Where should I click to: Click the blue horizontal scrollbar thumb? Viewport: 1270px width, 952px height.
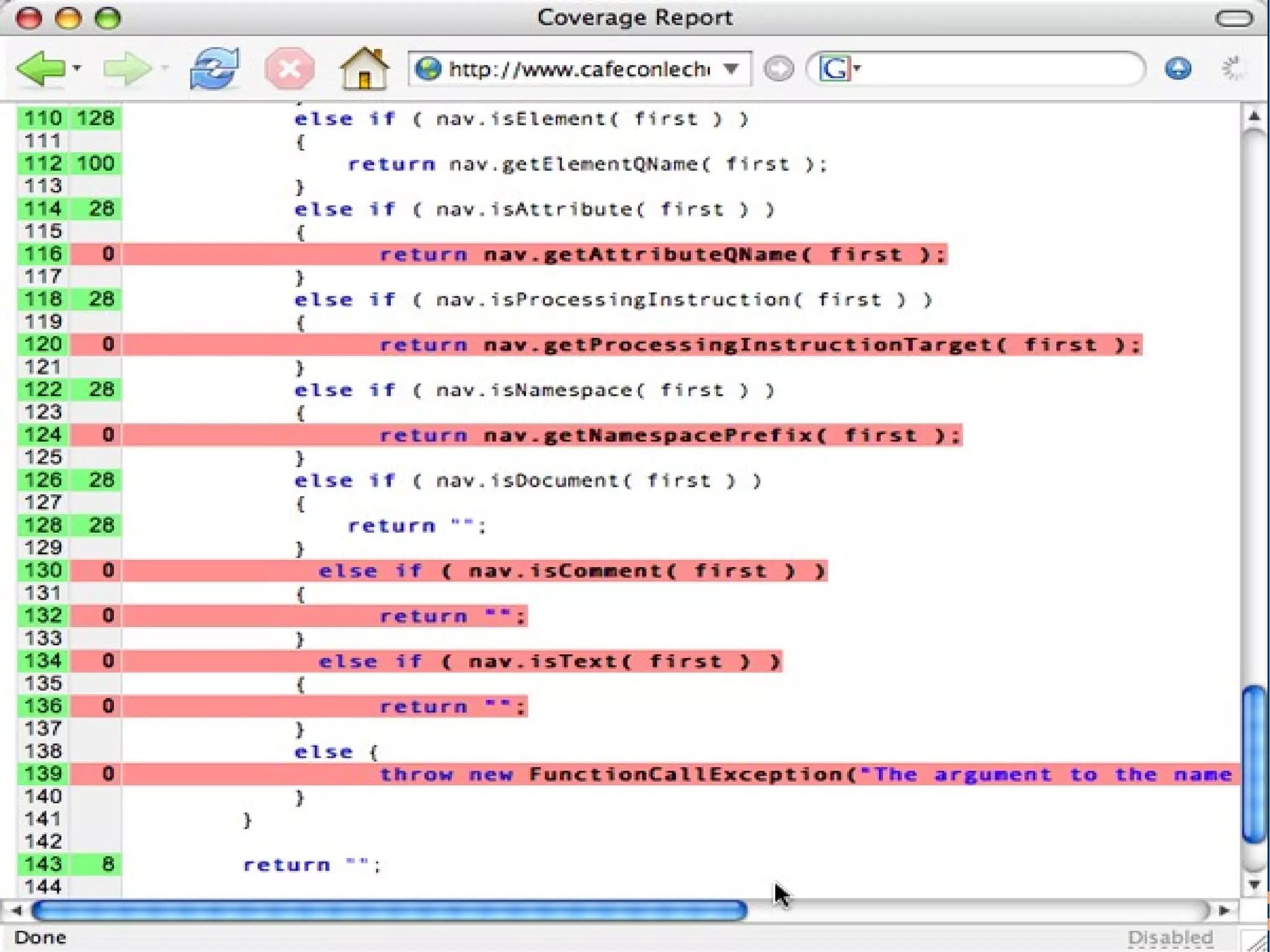tap(389, 910)
